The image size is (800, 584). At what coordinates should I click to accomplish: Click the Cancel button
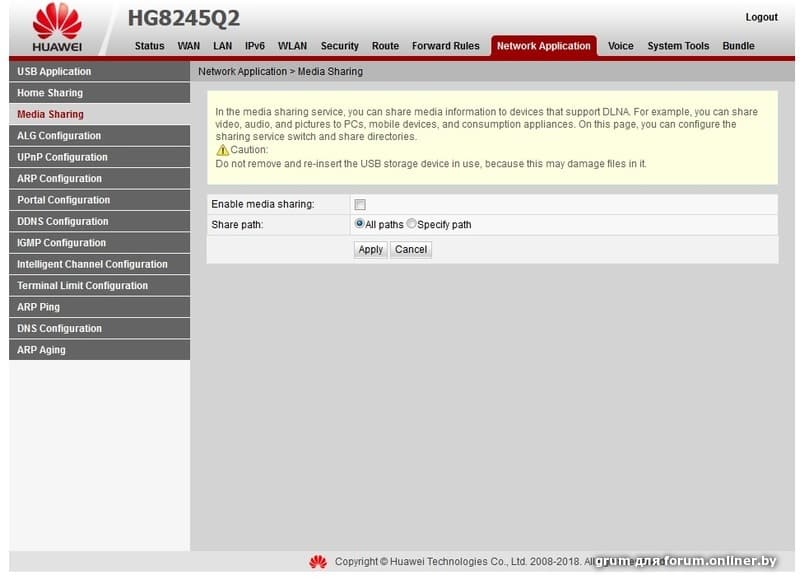pos(410,250)
